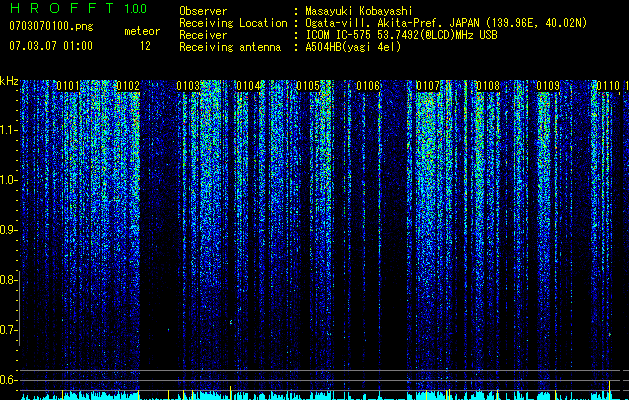The image size is (629, 400).
Task: Click the meteor count label
Action: click(142, 31)
